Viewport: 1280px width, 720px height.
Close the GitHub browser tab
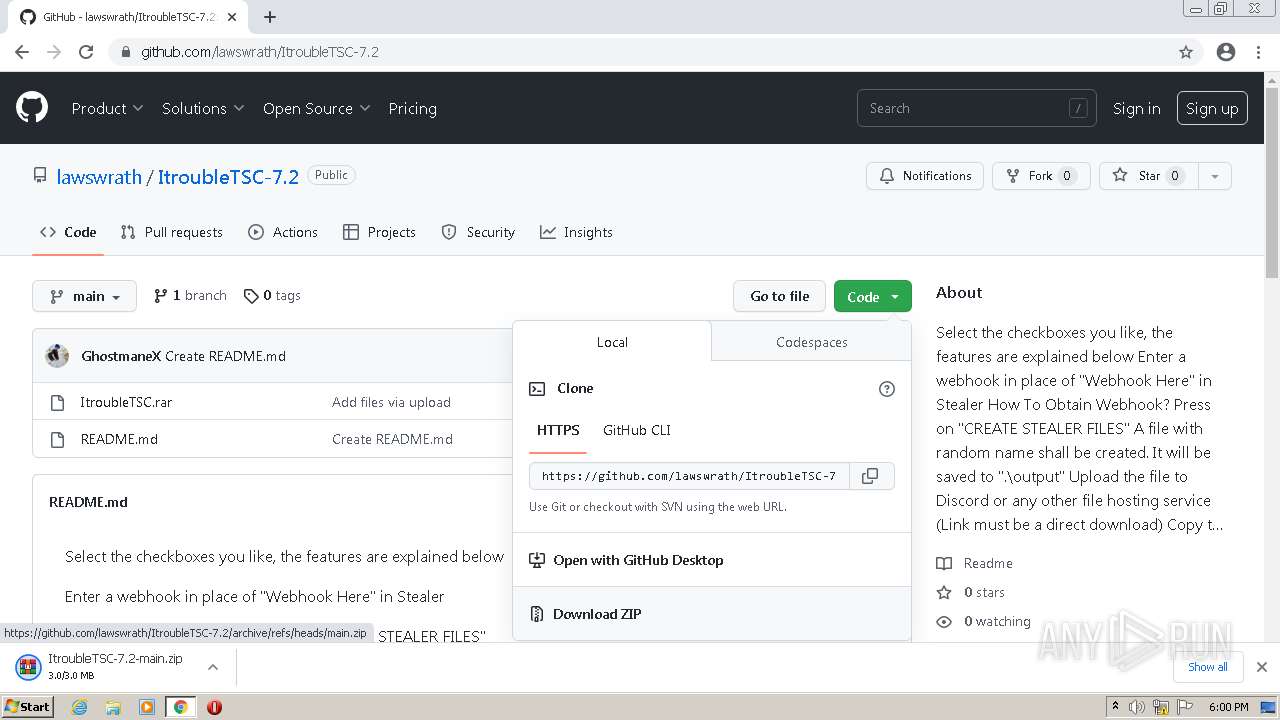coord(232,17)
